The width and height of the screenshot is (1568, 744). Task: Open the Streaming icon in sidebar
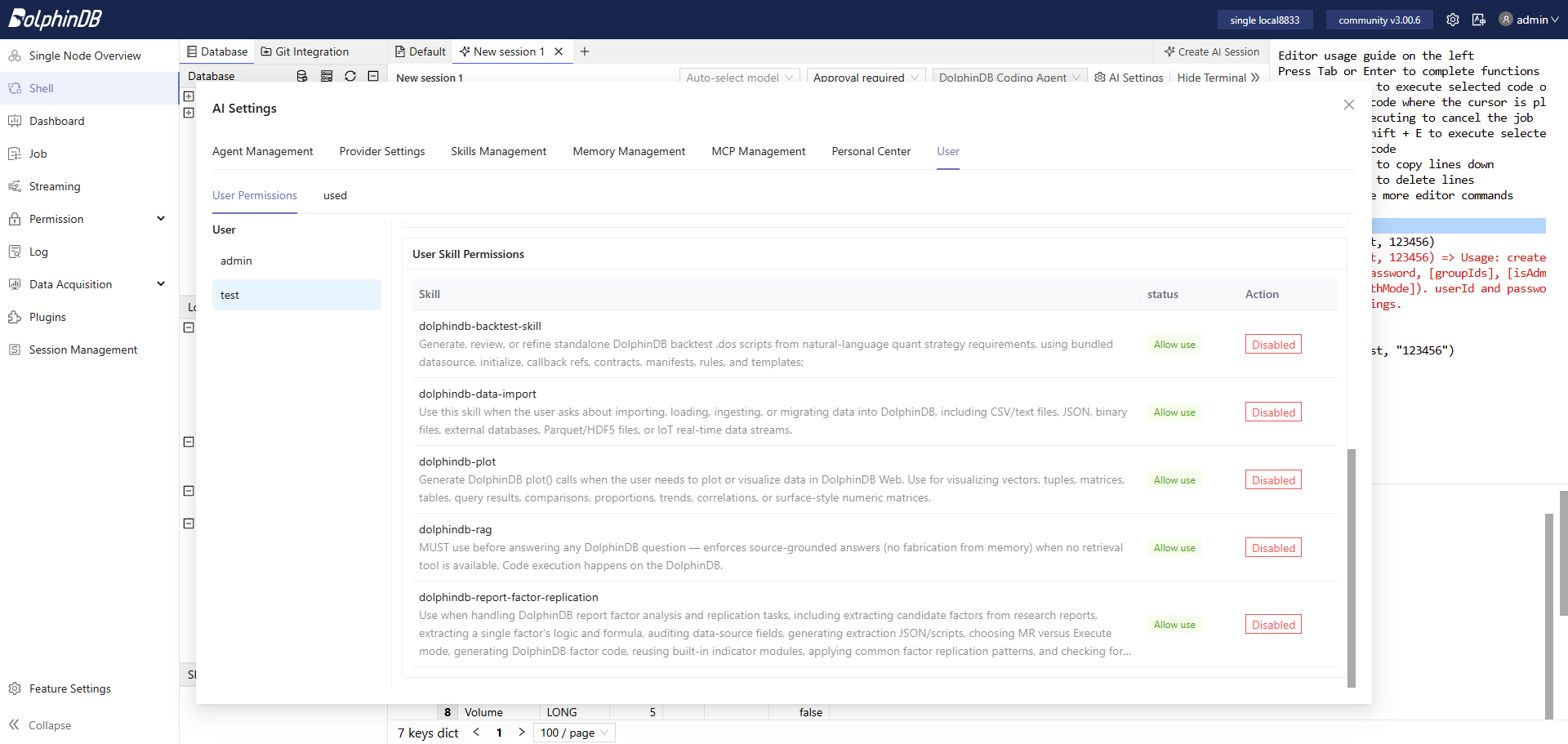[x=15, y=186]
